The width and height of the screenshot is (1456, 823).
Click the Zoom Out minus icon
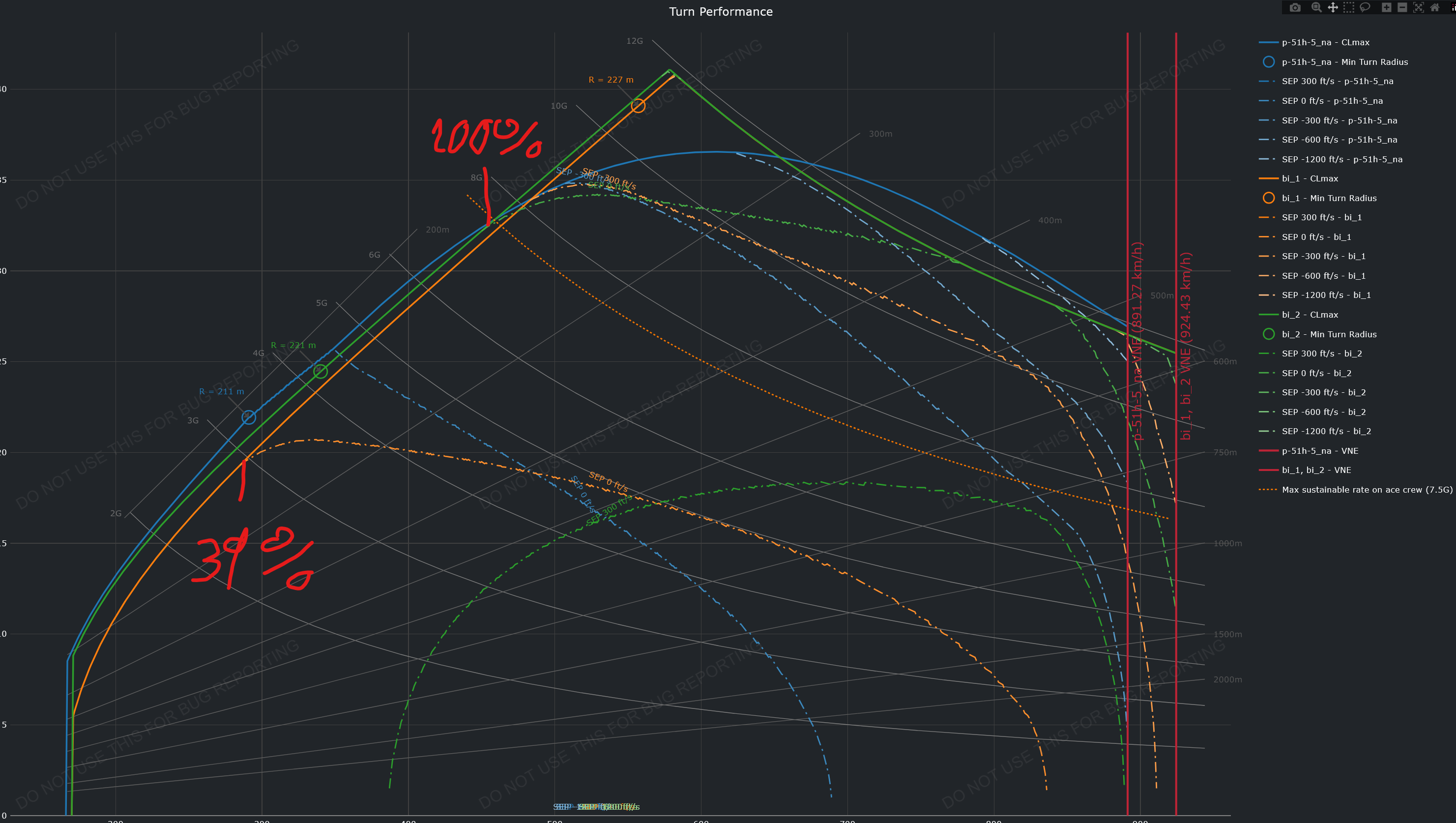(1402, 7)
